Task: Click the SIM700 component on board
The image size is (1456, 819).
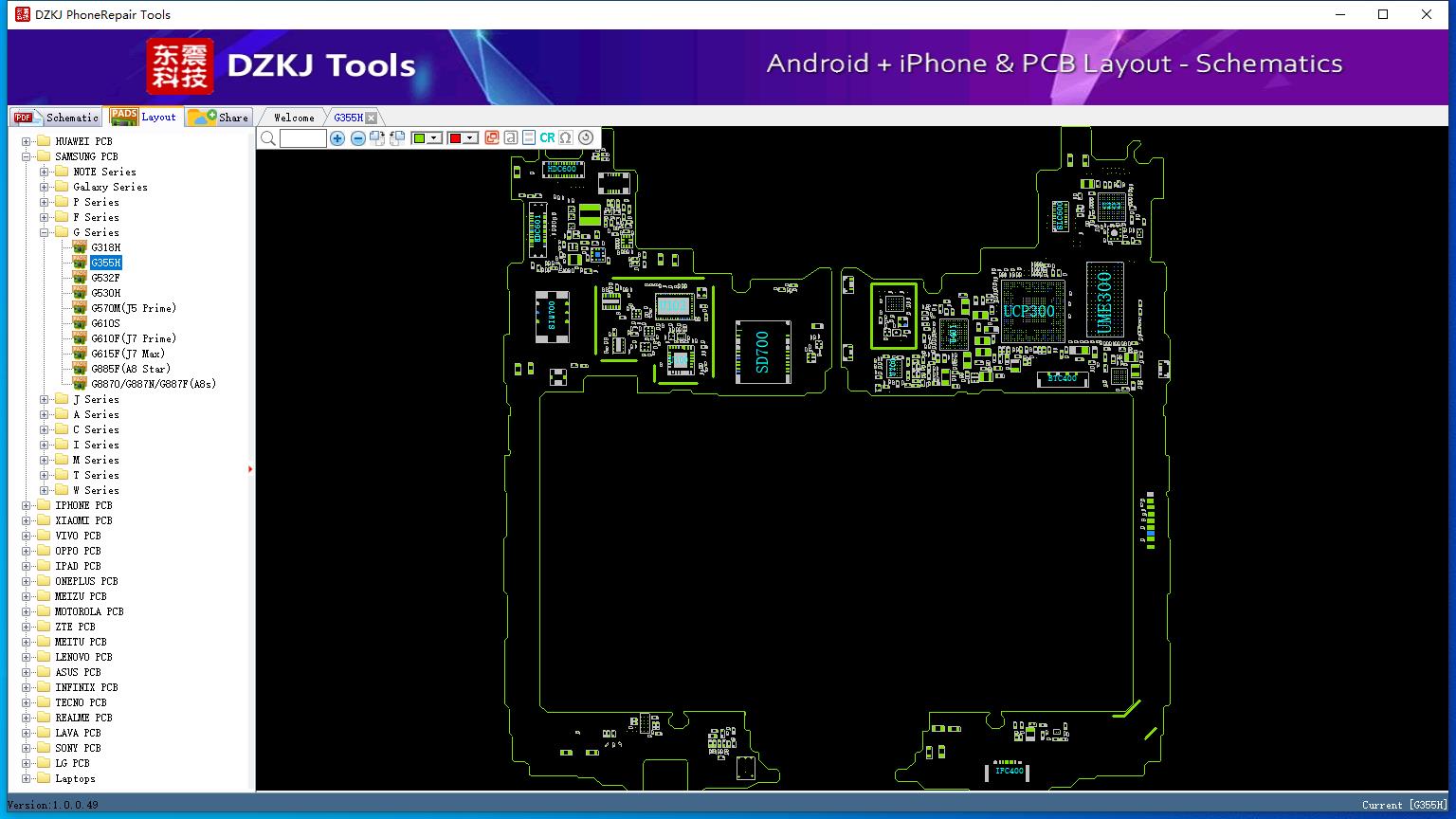Action: [552, 316]
